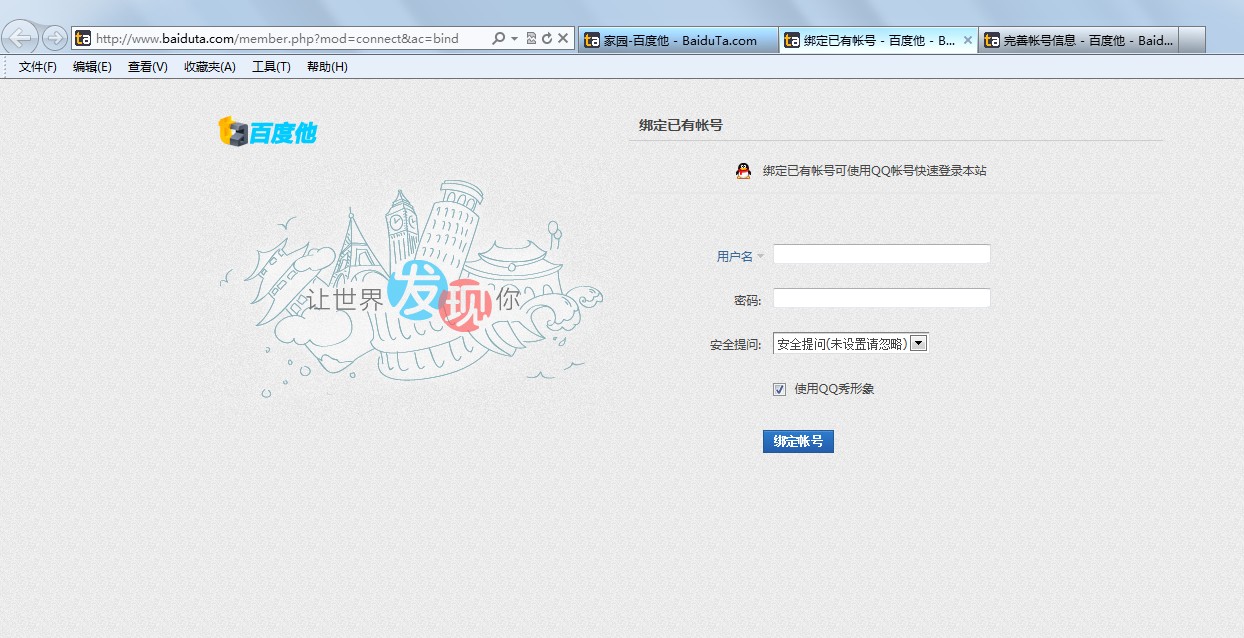This screenshot has width=1244, height=638.
Task: Click the text 绑定已有帐号可使用QQ帐号快速登录本站
Action: (875, 171)
